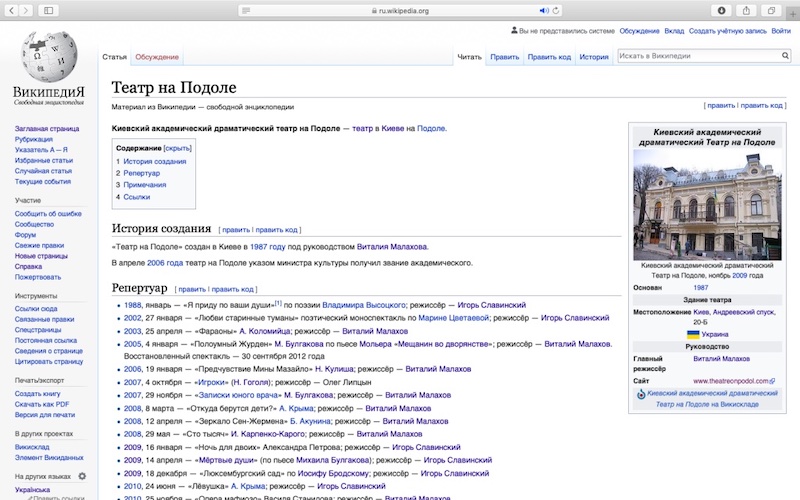Open the Safari downloads icon
This screenshot has width=800, height=500.
point(721,10)
